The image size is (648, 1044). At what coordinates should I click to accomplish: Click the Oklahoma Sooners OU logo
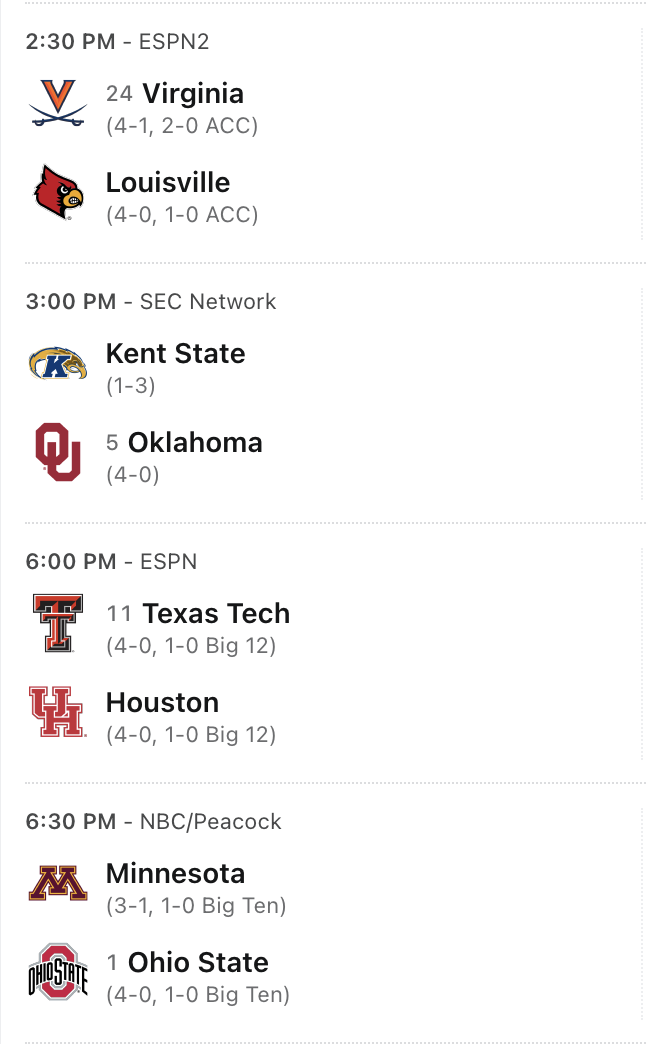point(58,452)
